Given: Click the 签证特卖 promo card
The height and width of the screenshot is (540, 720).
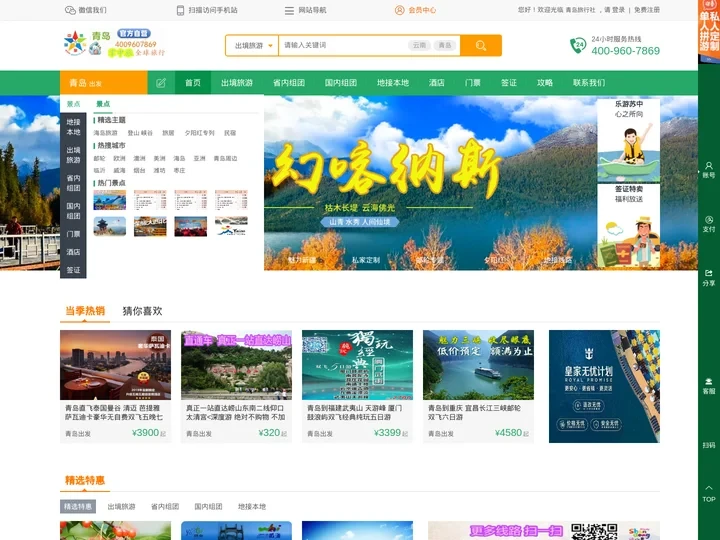Looking at the screenshot, I should [x=629, y=225].
